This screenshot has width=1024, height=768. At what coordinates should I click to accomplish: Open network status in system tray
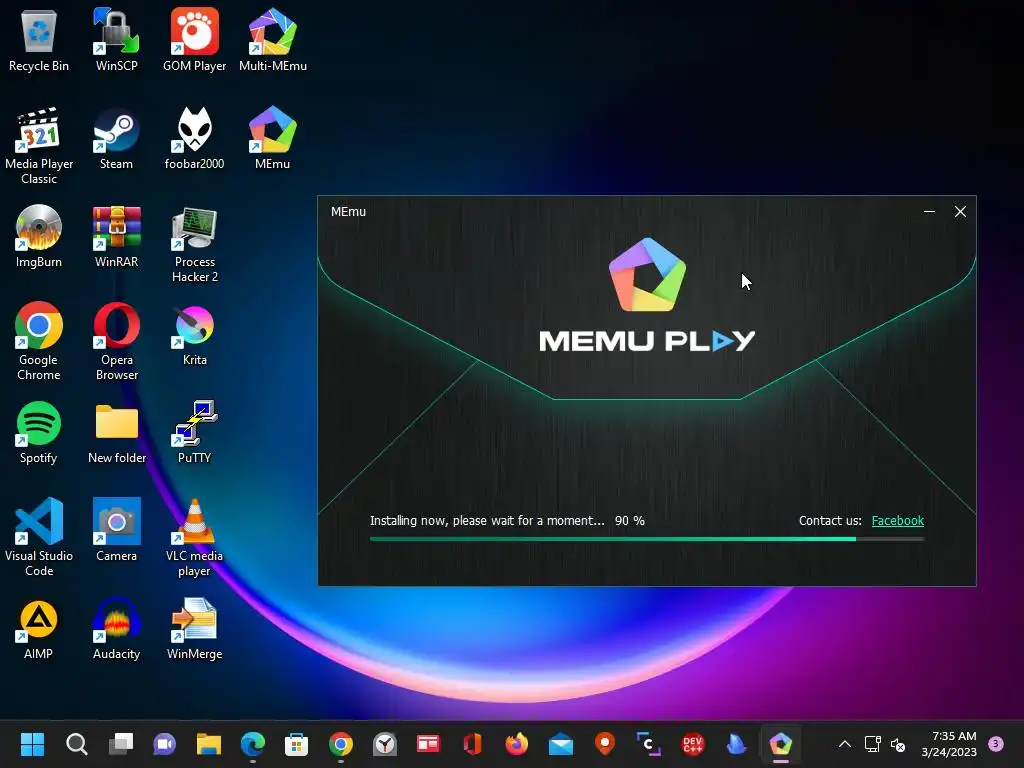pyautogui.click(x=872, y=744)
